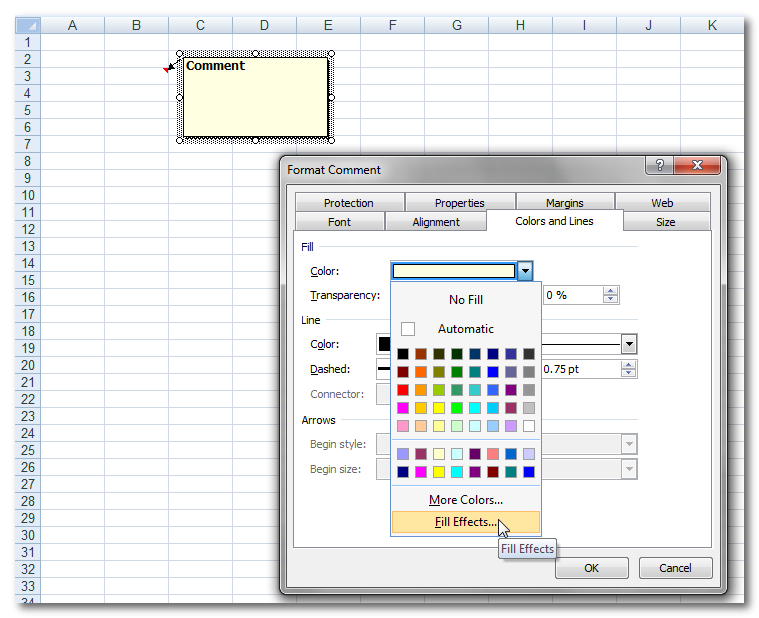
Task: Open the line style dropdown arrow
Action: pyautogui.click(x=629, y=344)
